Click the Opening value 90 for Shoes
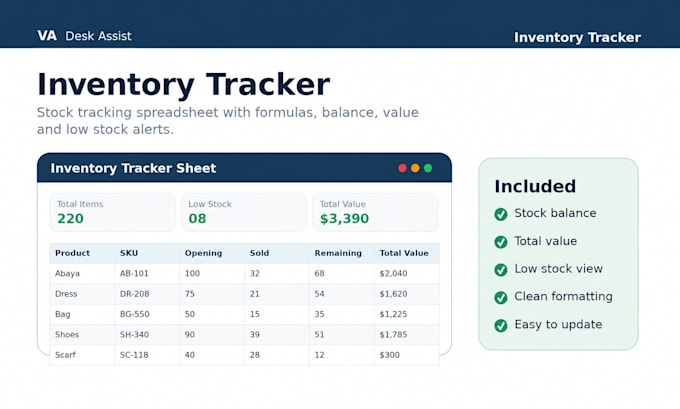The width and height of the screenshot is (680, 409). 190,334
